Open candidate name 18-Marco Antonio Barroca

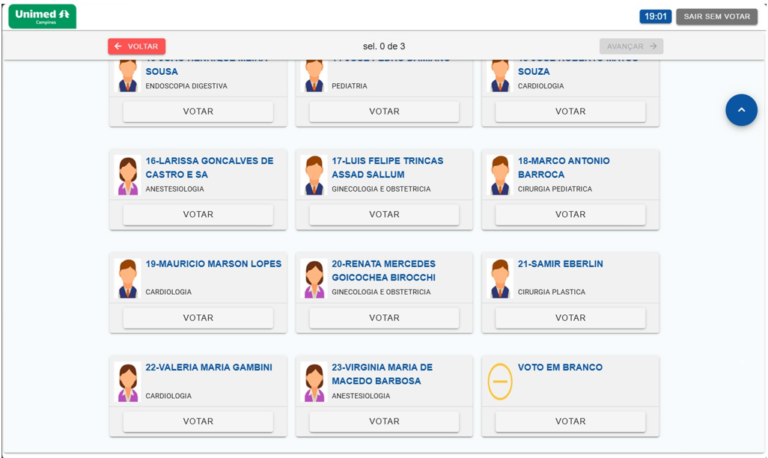[x=563, y=167]
